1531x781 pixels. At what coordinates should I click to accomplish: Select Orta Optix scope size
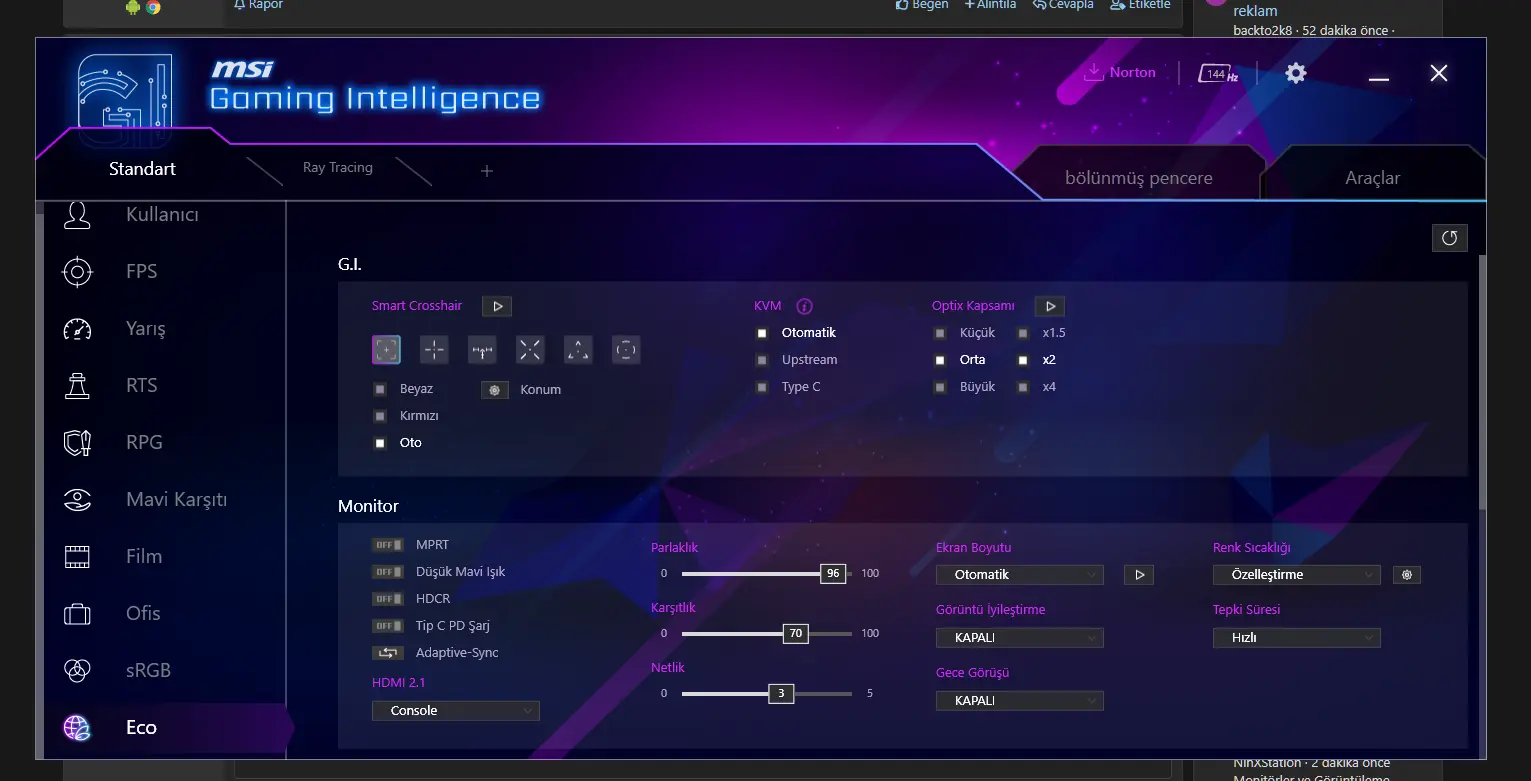click(x=940, y=360)
